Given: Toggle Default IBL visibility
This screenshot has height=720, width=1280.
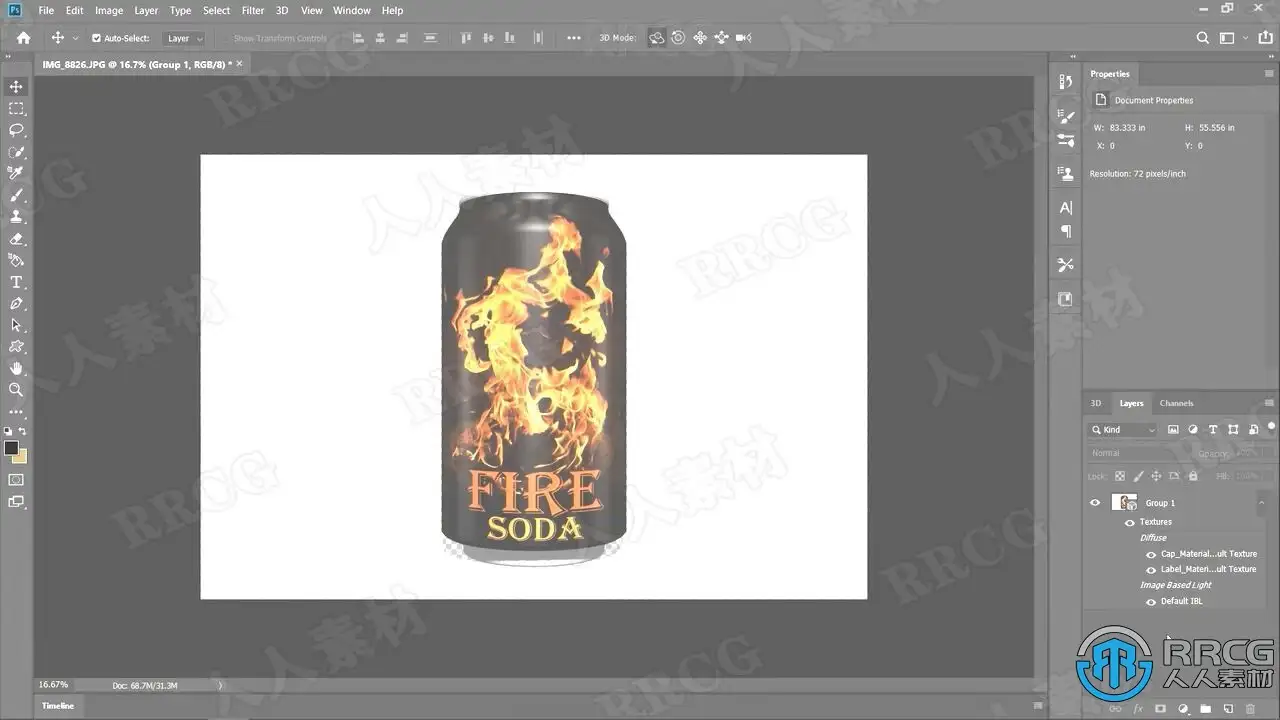Looking at the screenshot, I should (1151, 601).
